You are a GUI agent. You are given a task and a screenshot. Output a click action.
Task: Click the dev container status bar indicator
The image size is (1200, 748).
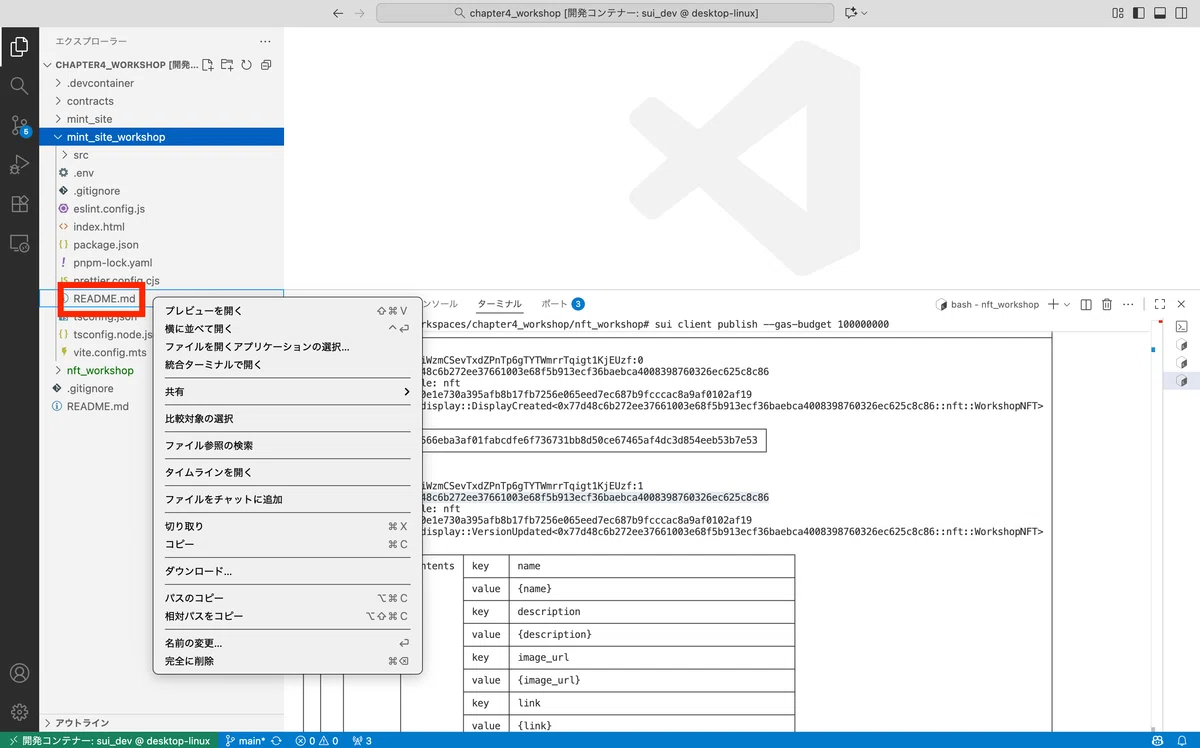[x=109, y=741]
